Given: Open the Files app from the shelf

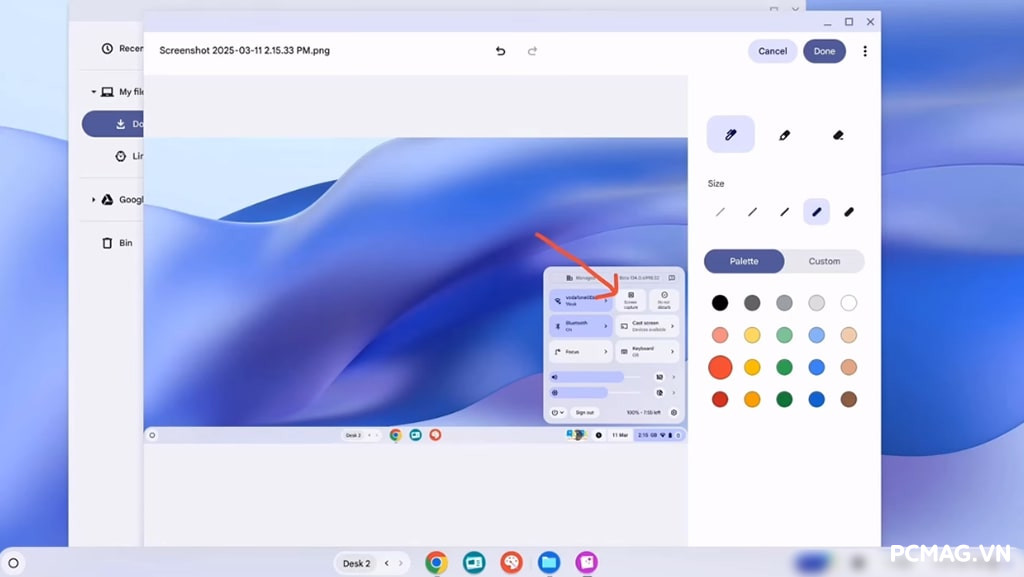Looking at the screenshot, I should [x=548, y=563].
